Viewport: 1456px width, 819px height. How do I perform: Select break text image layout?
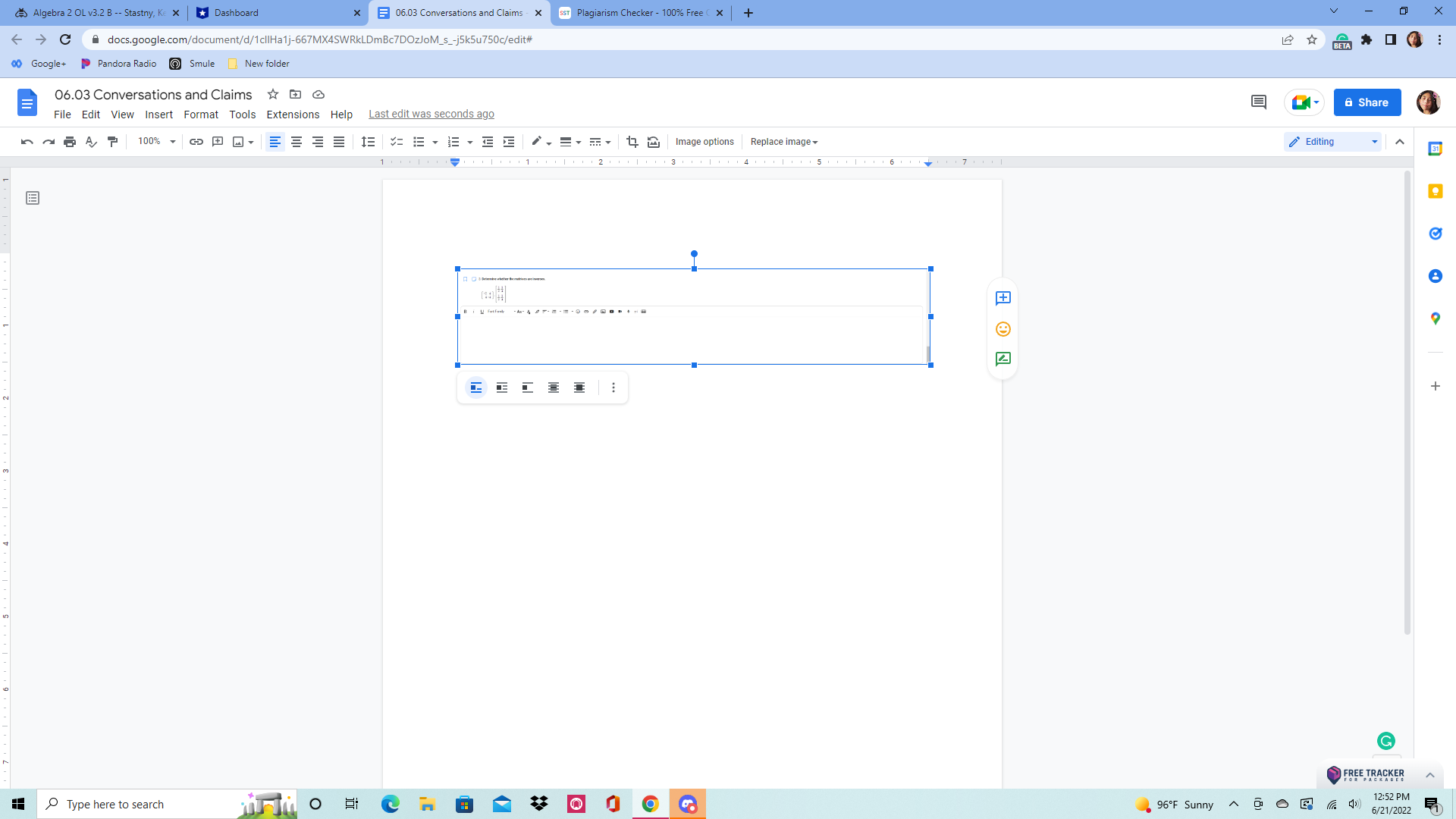tap(527, 387)
